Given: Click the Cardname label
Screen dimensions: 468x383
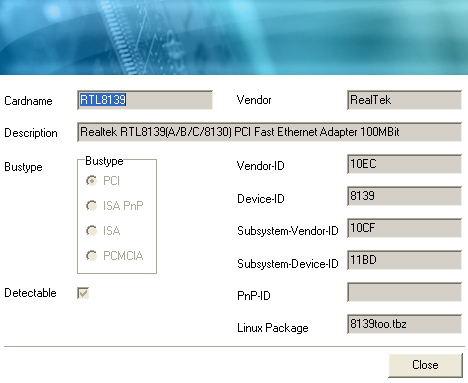Looking at the screenshot, I should (x=28, y=101).
